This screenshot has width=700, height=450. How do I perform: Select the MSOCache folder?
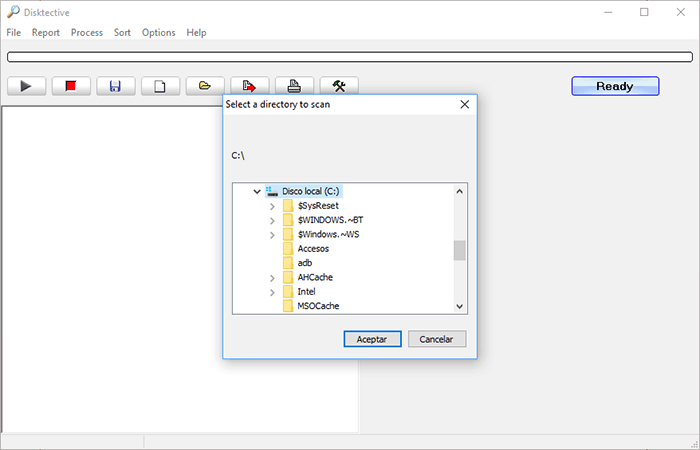[318, 306]
